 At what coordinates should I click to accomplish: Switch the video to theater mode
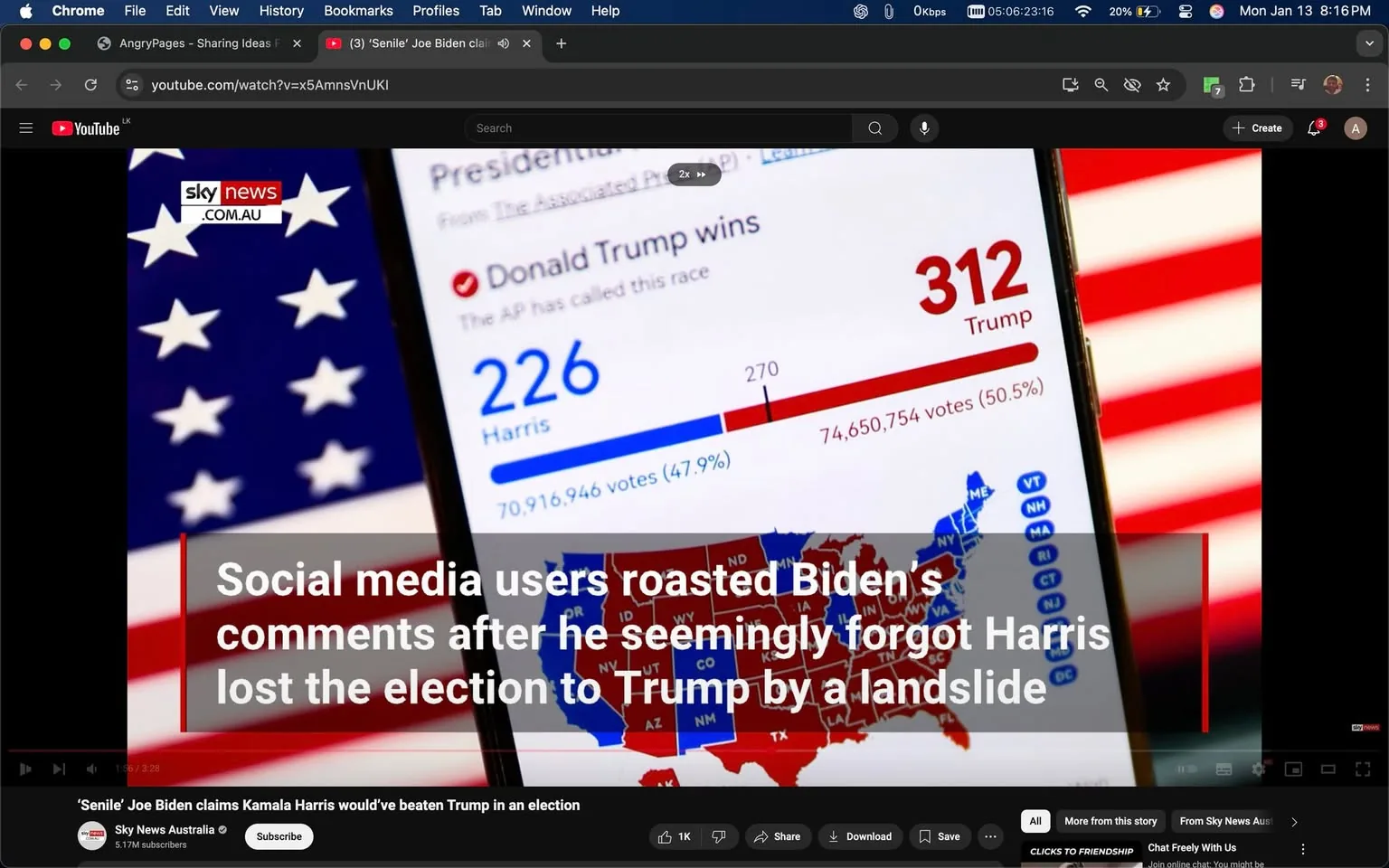pyautogui.click(x=1328, y=769)
